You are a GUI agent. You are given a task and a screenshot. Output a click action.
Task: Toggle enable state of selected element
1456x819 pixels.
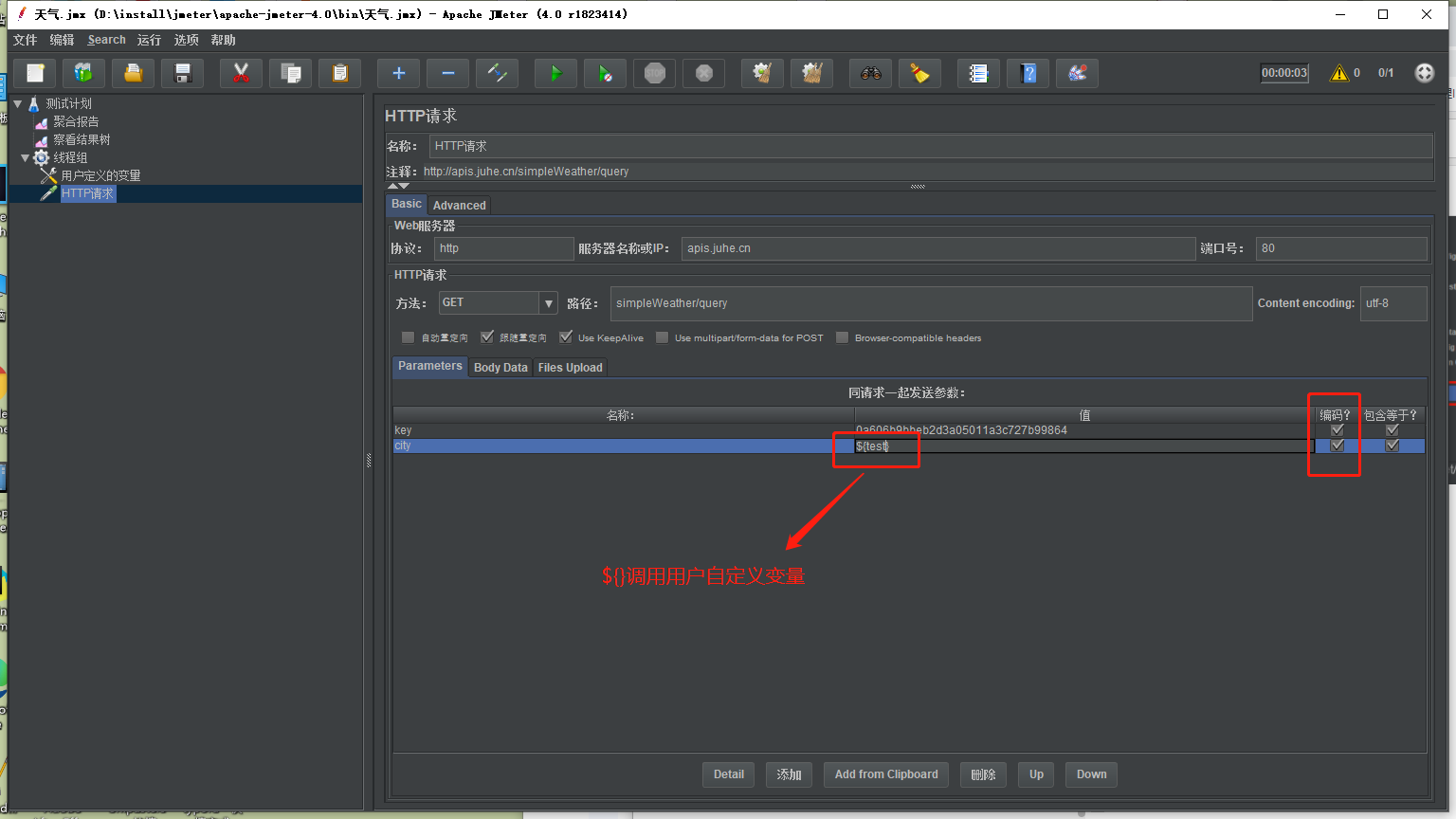point(497,73)
